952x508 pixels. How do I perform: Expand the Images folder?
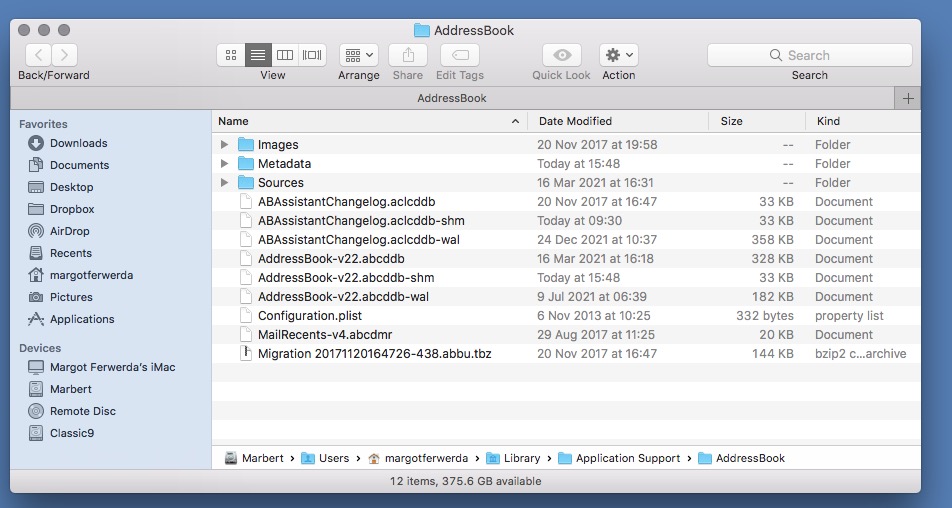(224, 144)
